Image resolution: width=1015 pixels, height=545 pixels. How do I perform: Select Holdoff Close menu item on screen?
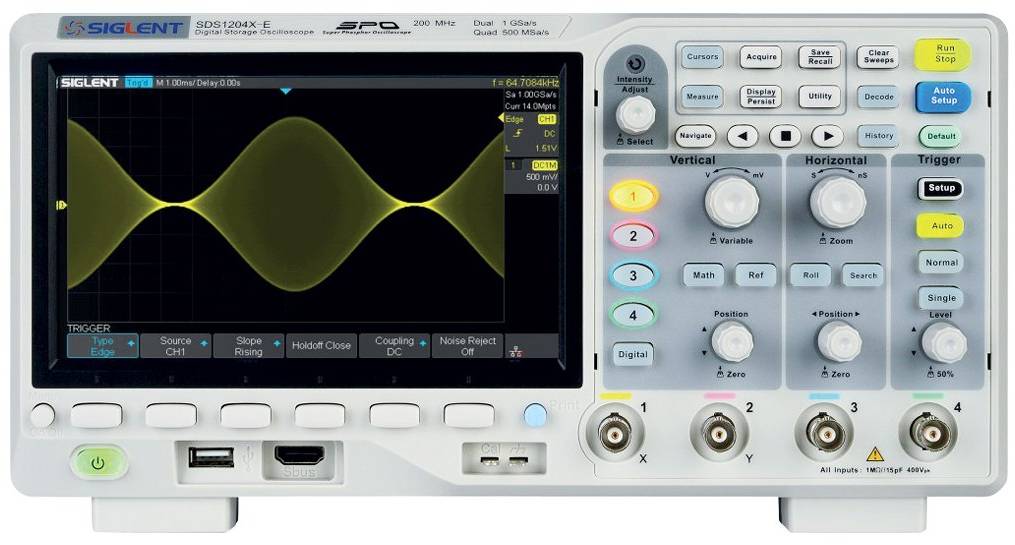pos(322,346)
